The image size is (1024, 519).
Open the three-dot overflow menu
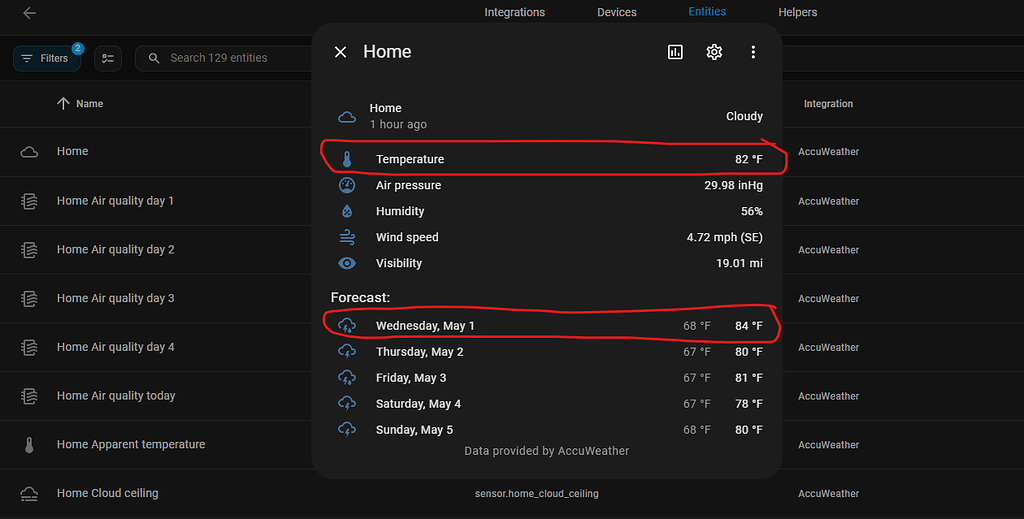coord(753,52)
